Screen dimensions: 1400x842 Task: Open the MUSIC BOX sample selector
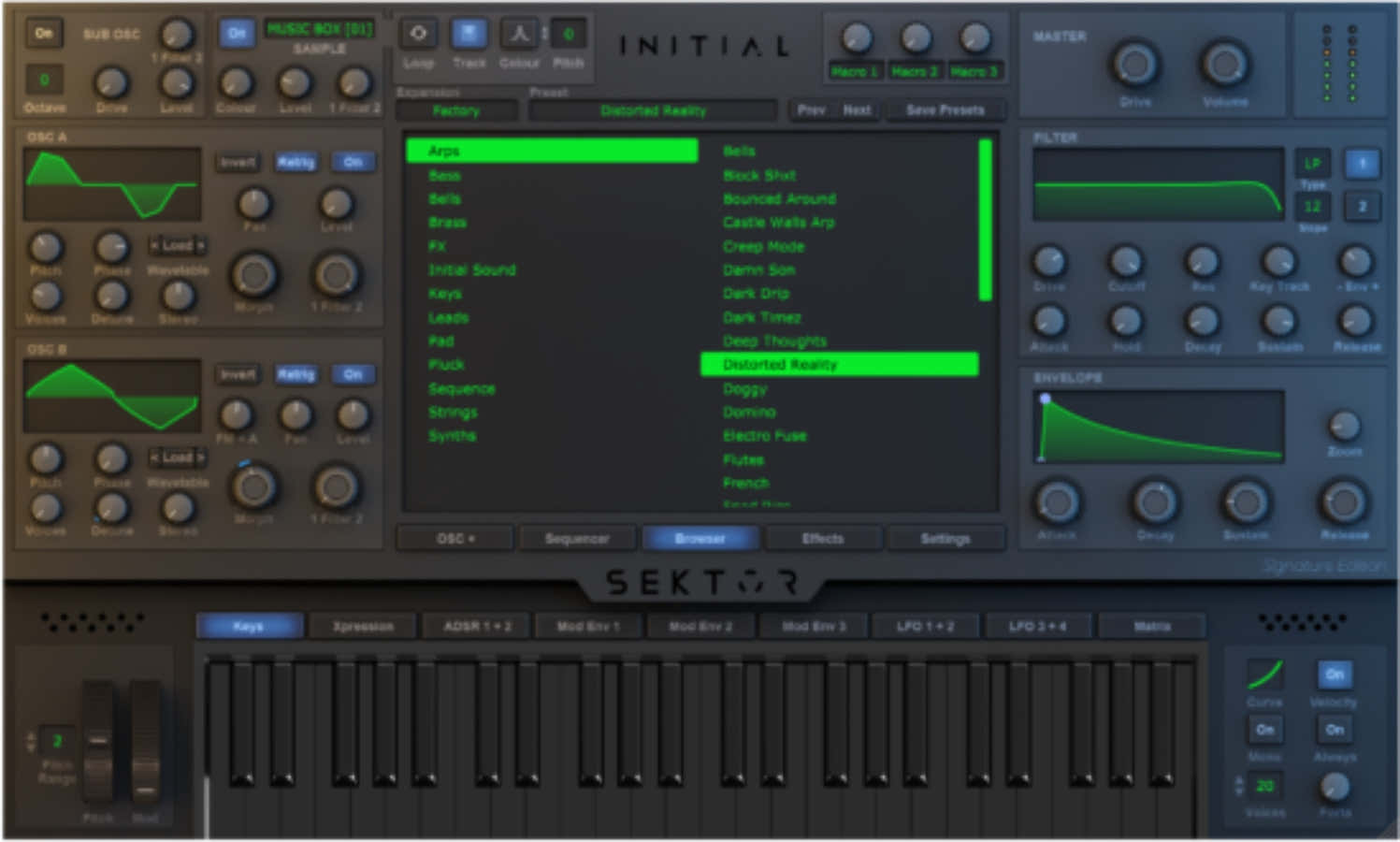(x=320, y=29)
